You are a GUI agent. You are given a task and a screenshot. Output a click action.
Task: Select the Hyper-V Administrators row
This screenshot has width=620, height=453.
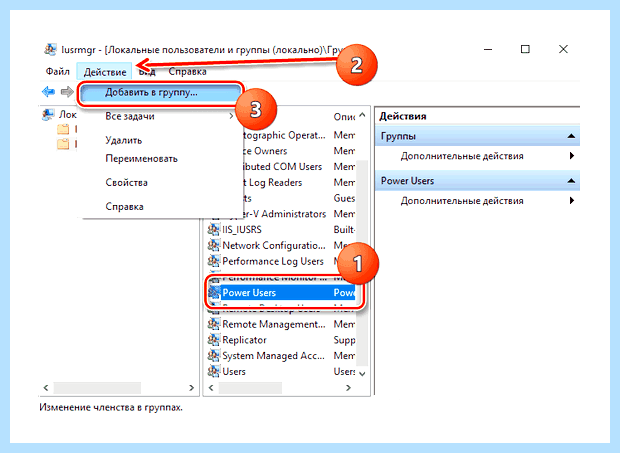pyautogui.click(x=299, y=214)
